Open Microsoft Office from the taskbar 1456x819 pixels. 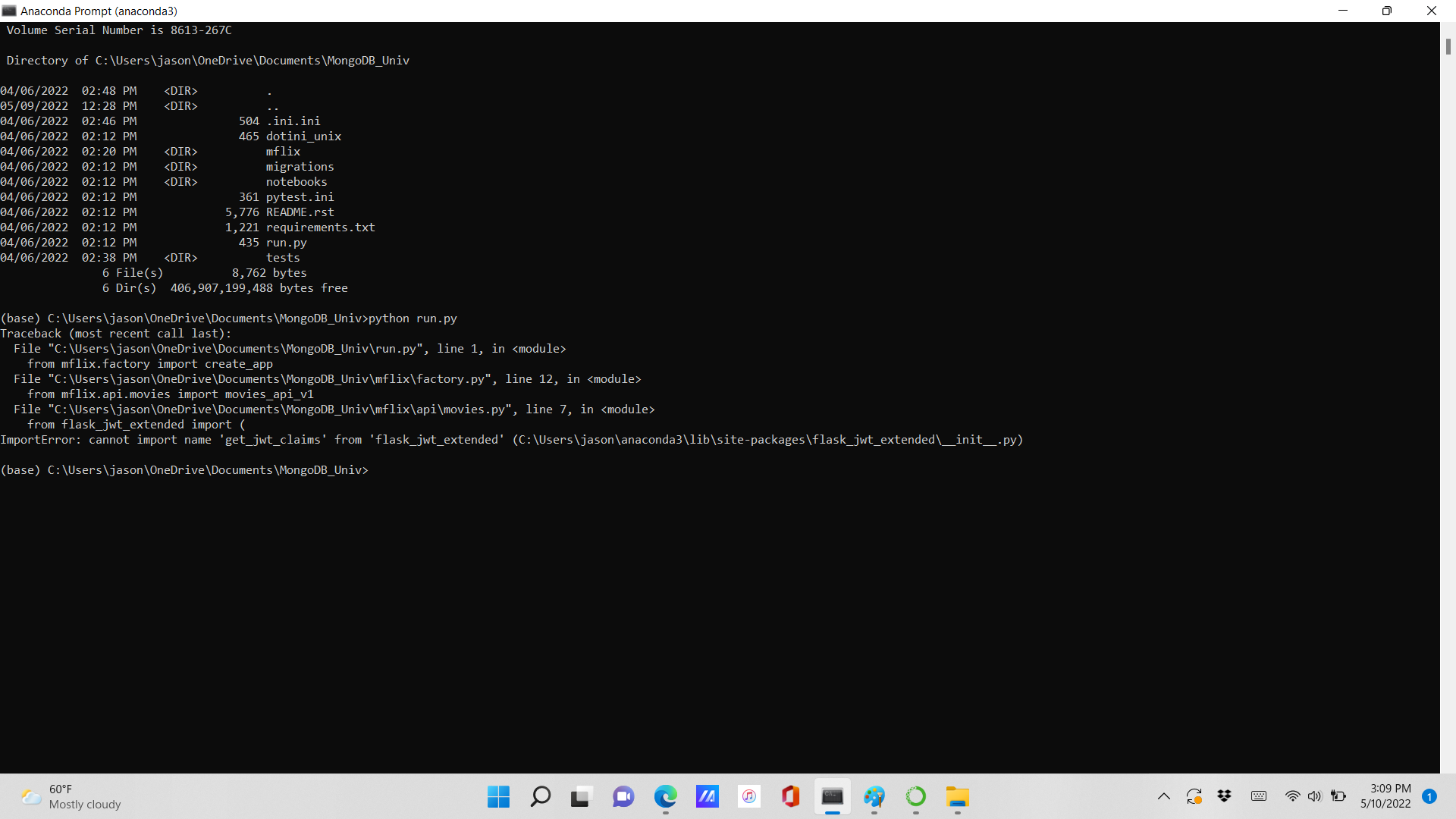790,797
